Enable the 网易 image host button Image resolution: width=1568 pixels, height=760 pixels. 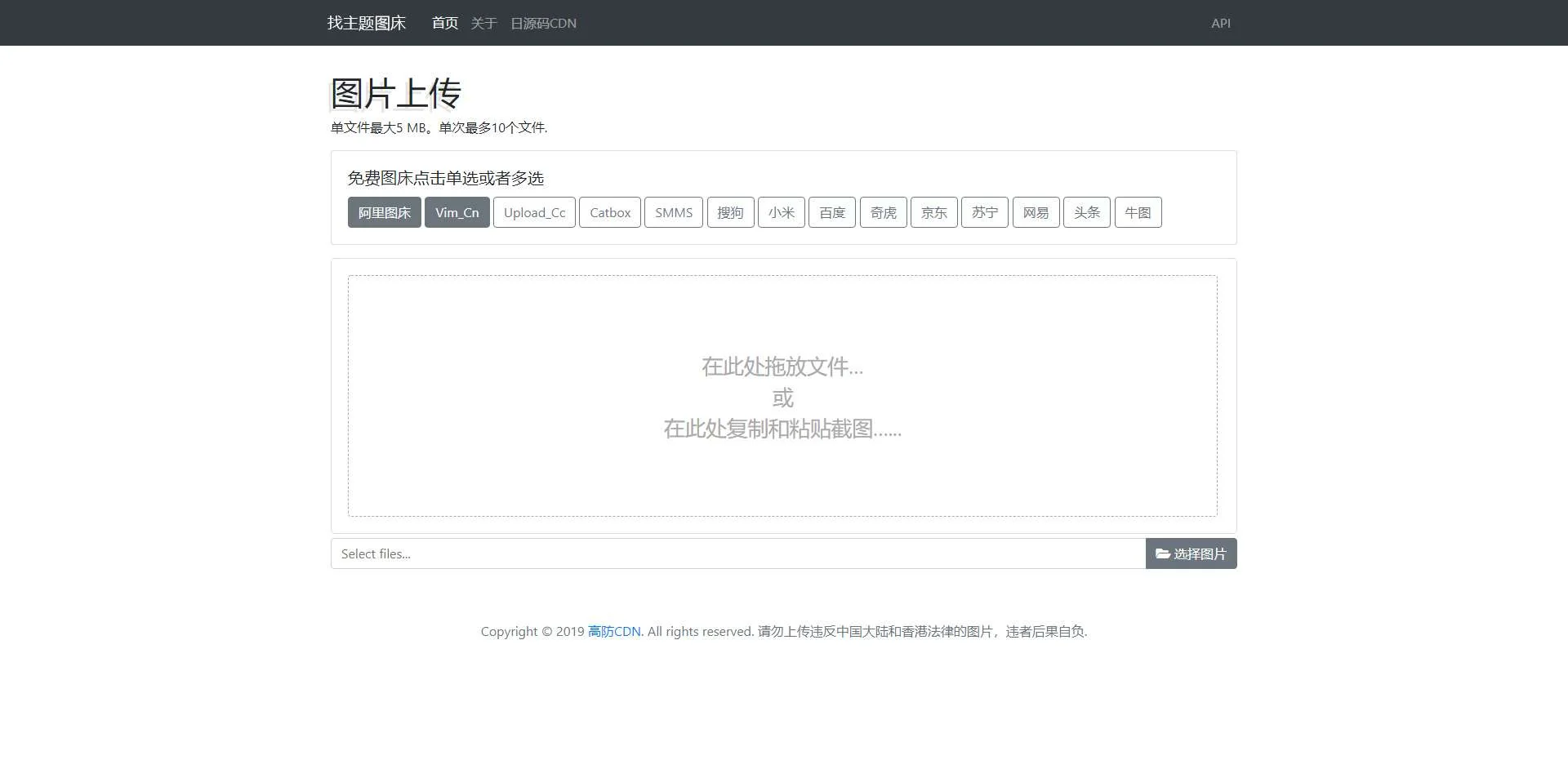pos(1036,213)
